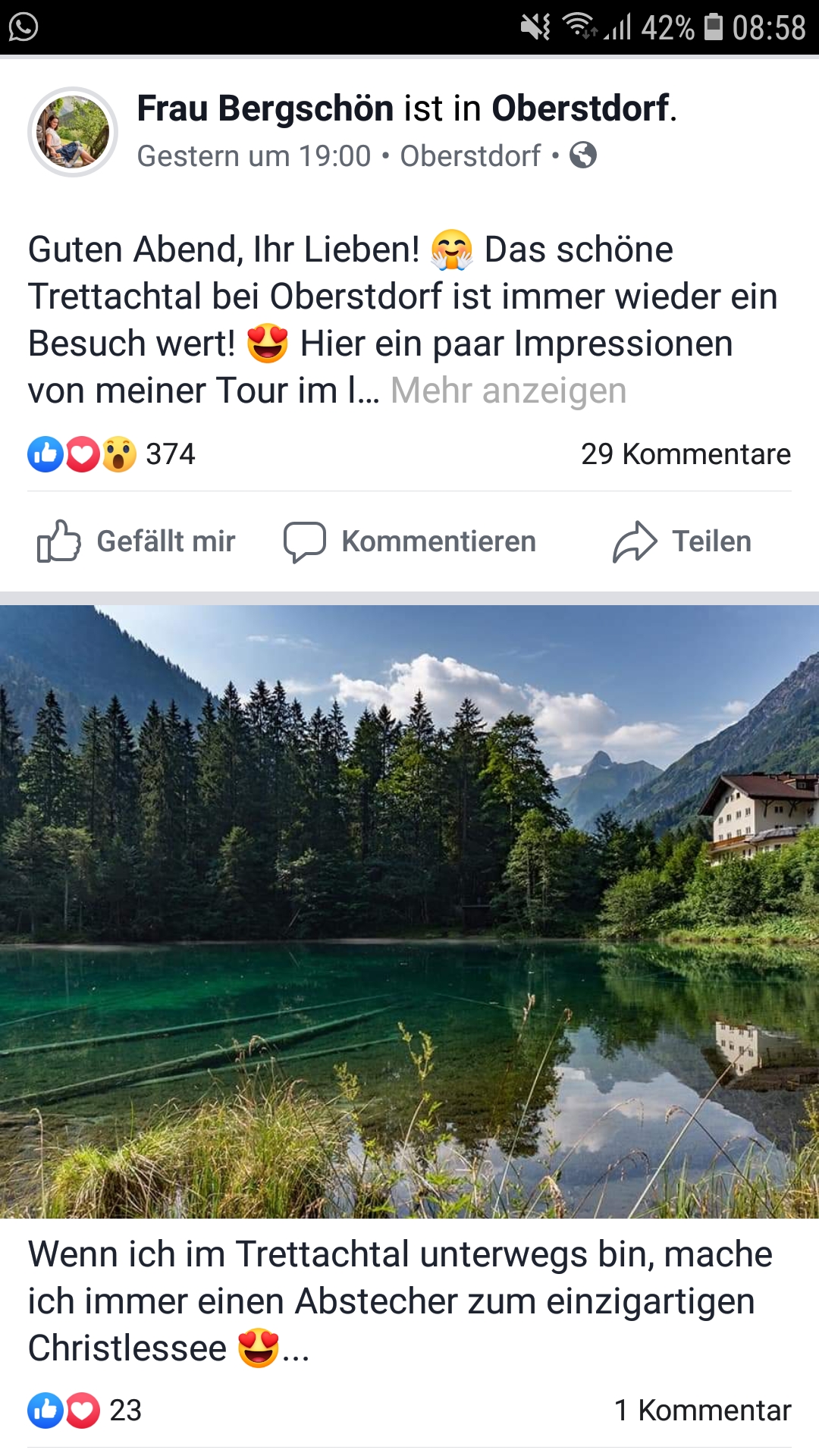
Task: Open the 1 Kommentar link under photo
Action: pos(702,1410)
